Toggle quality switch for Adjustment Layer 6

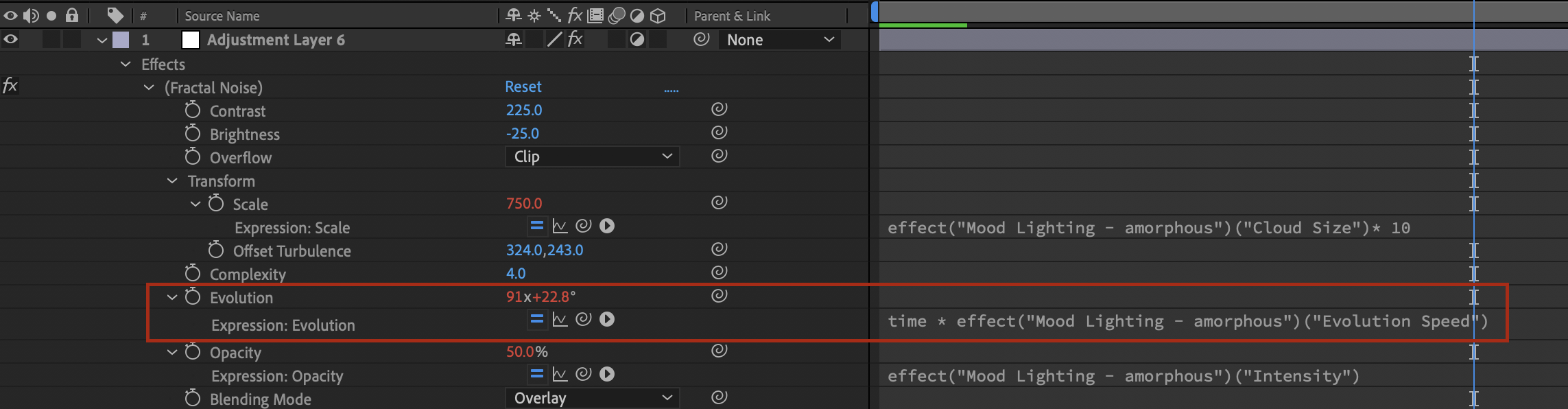(555, 40)
